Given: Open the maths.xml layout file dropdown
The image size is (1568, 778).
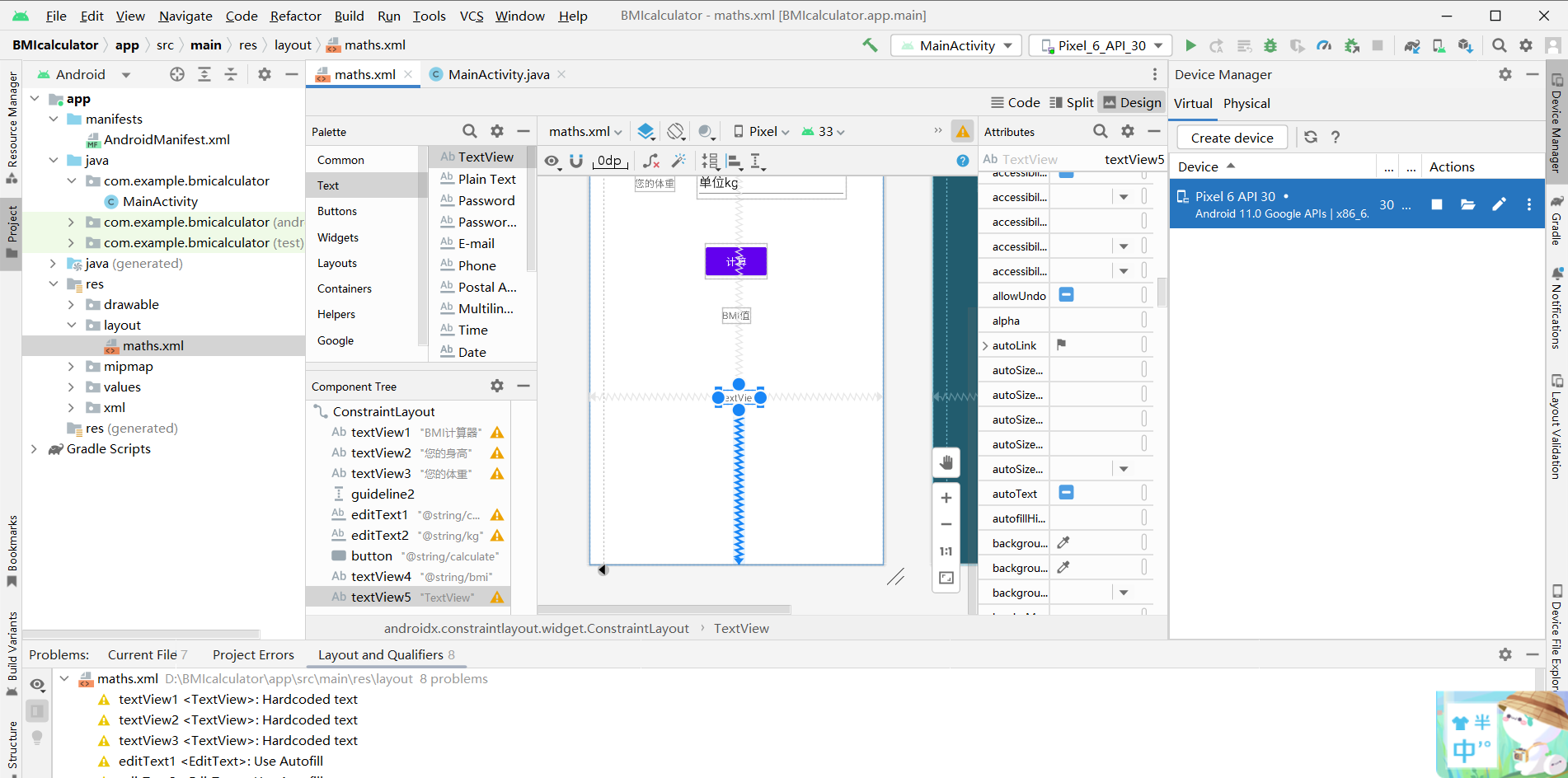Looking at the screenshot, I should (x=585, y=131).
